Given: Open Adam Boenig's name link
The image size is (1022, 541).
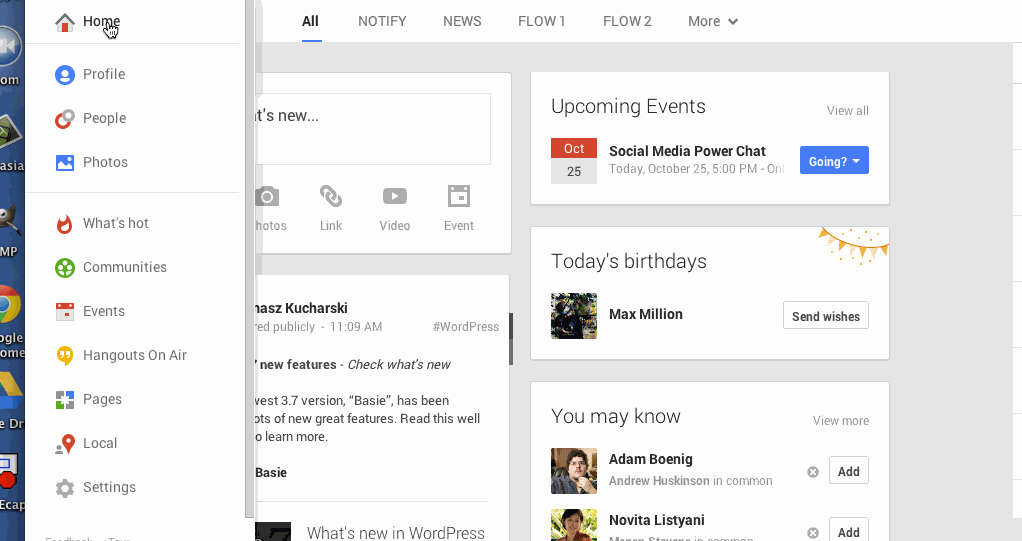Looking at the screenshot, I should coord(650,460).
